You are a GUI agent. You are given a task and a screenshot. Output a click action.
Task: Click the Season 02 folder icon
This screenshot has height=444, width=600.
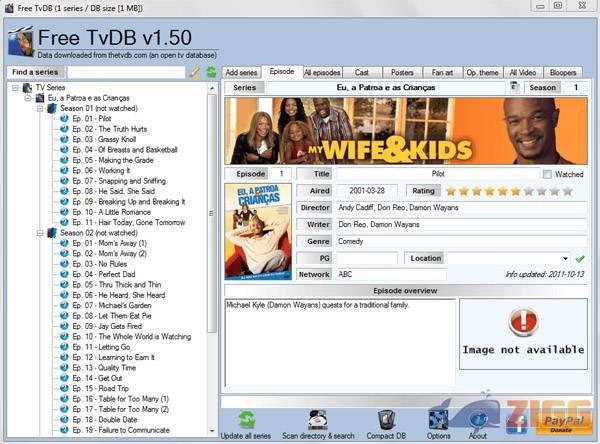pyautogui.click(x=52, y=232)
